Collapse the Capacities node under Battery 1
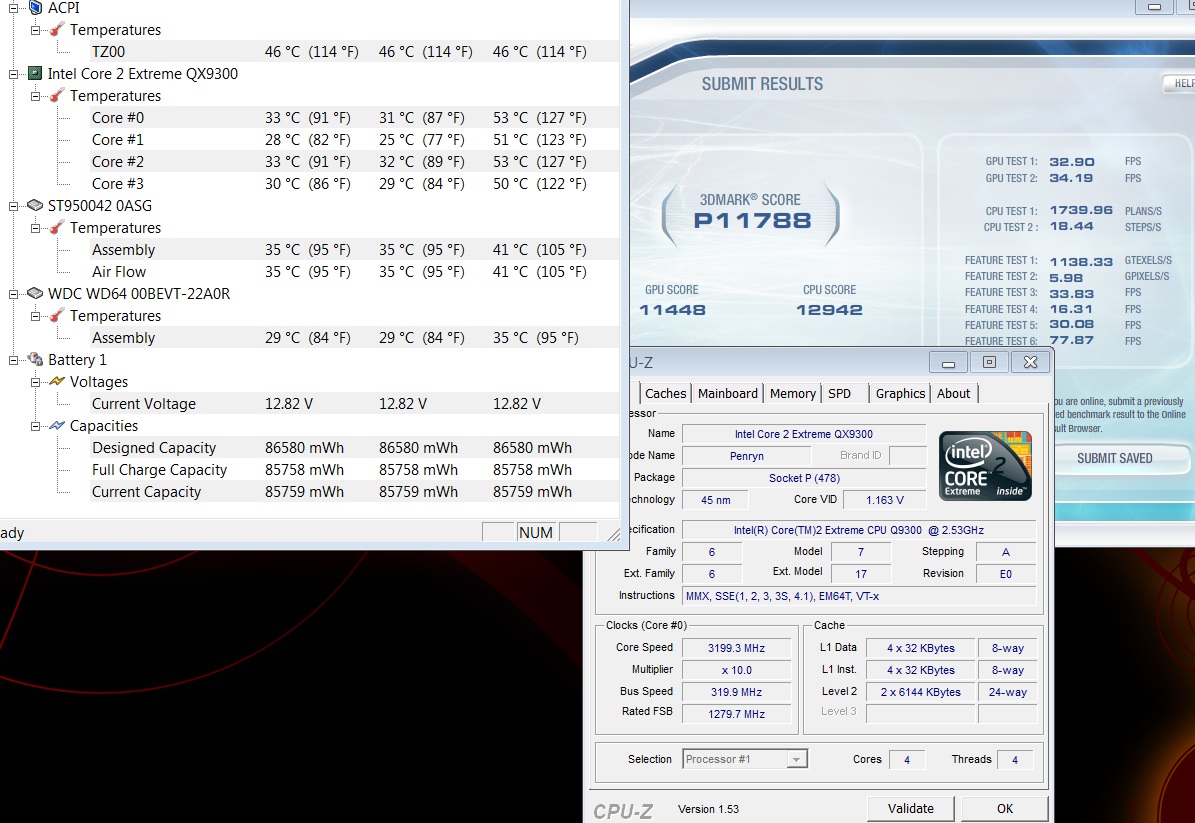1195x823 pixels. coord(35,426)
